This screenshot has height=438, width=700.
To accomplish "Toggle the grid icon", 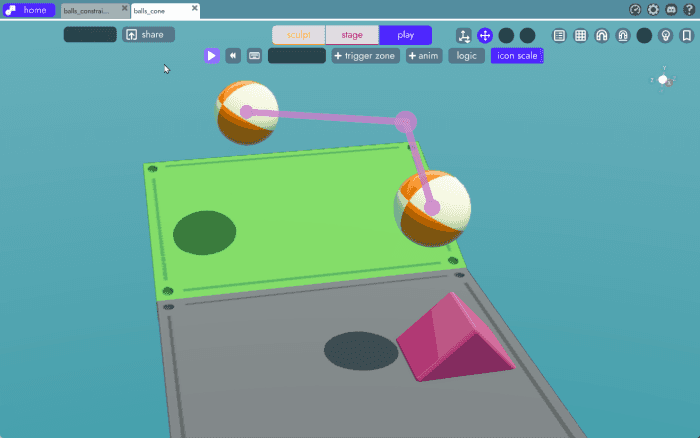I will tap(580, 35).
